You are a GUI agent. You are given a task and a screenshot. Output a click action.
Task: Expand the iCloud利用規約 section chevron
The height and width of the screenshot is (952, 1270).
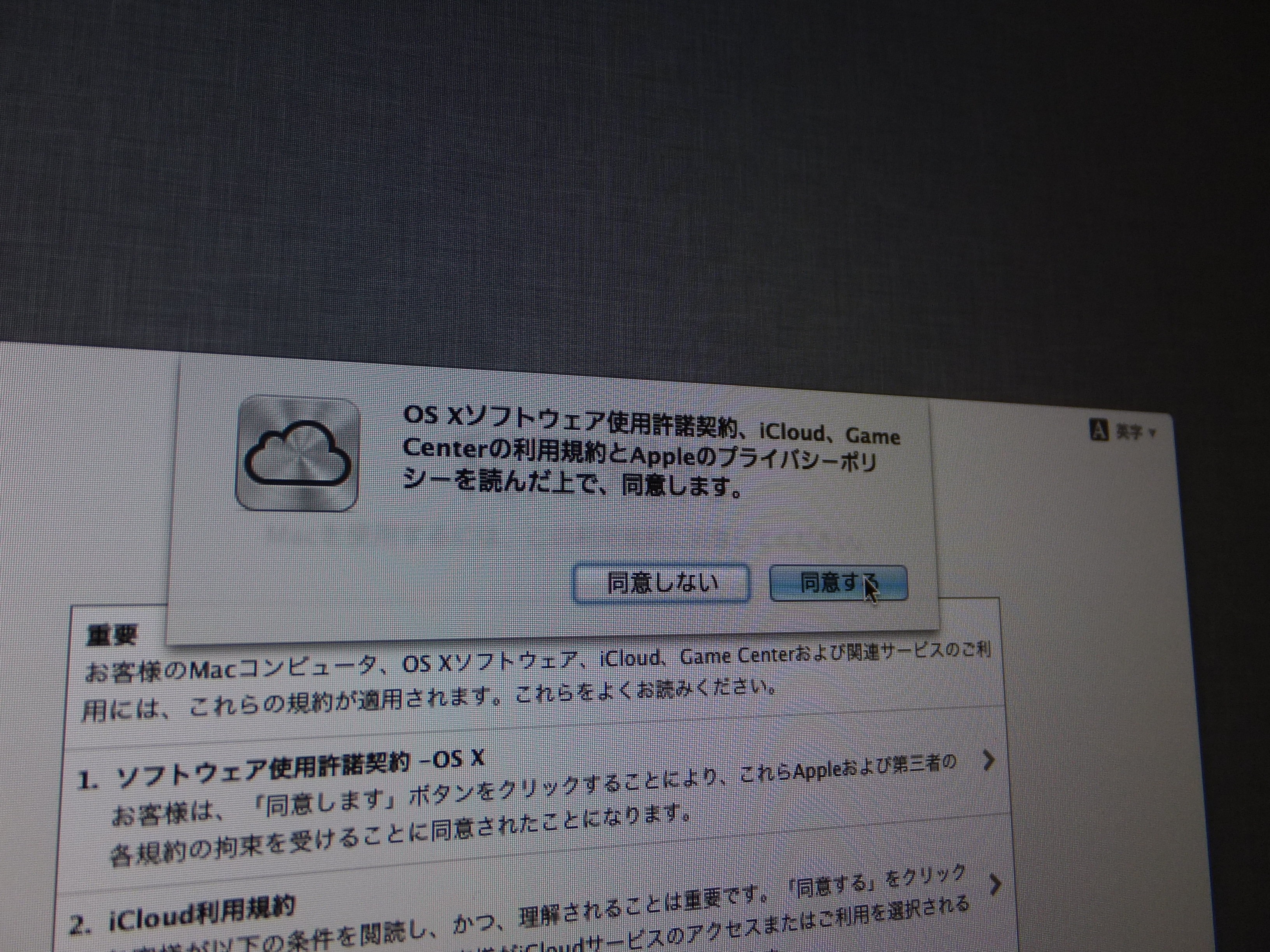click(996, 884)
